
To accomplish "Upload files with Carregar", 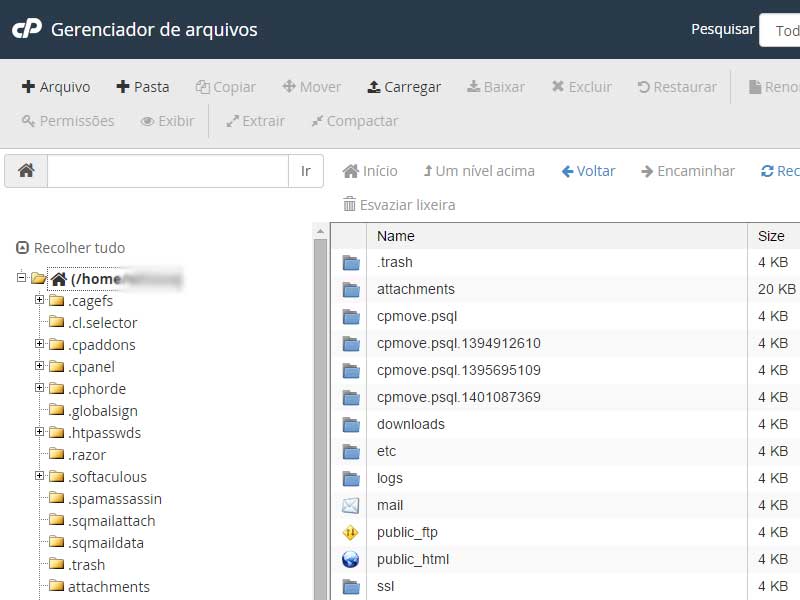I will point(404,87).
